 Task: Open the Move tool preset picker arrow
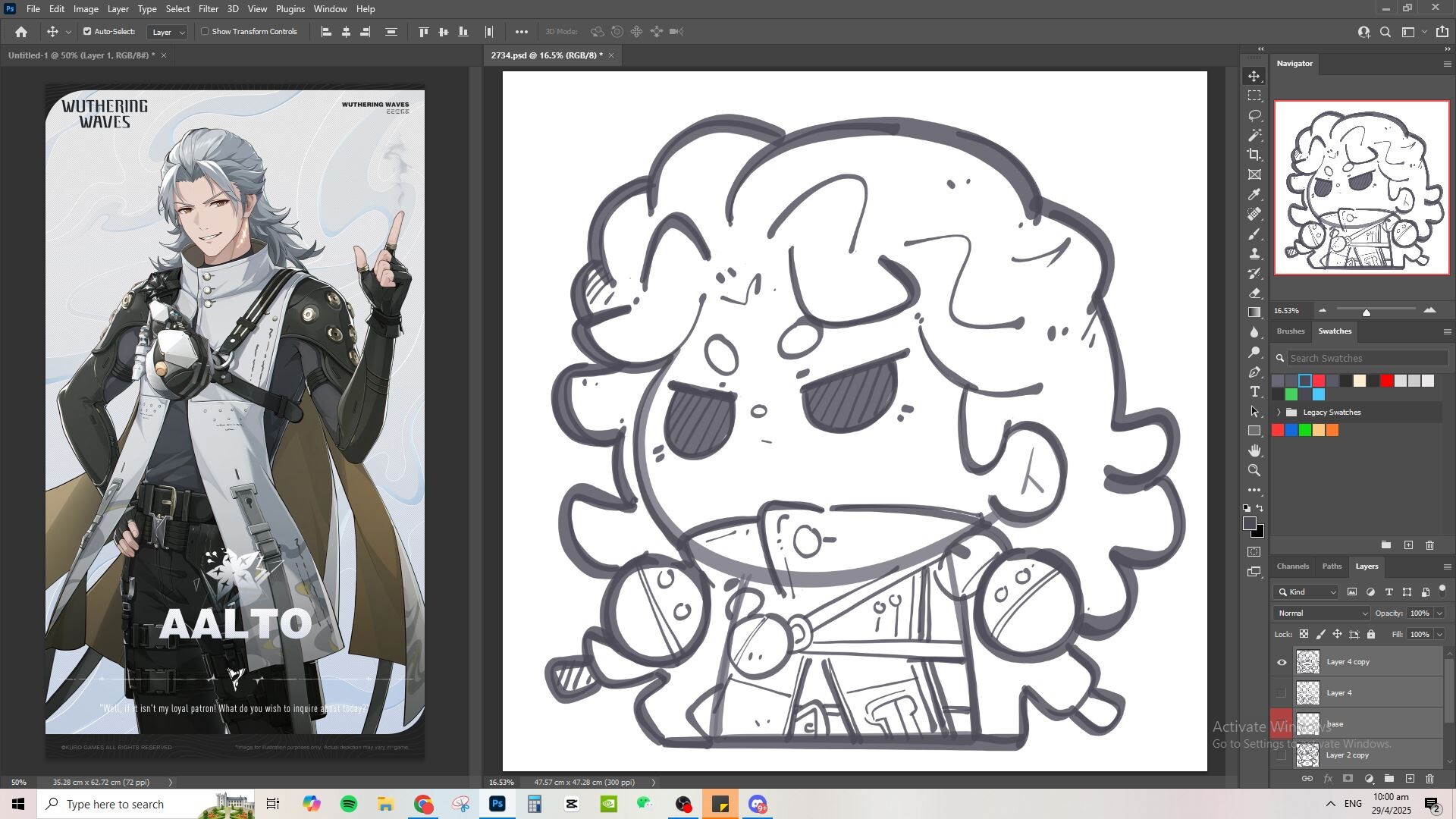[68, 32]
